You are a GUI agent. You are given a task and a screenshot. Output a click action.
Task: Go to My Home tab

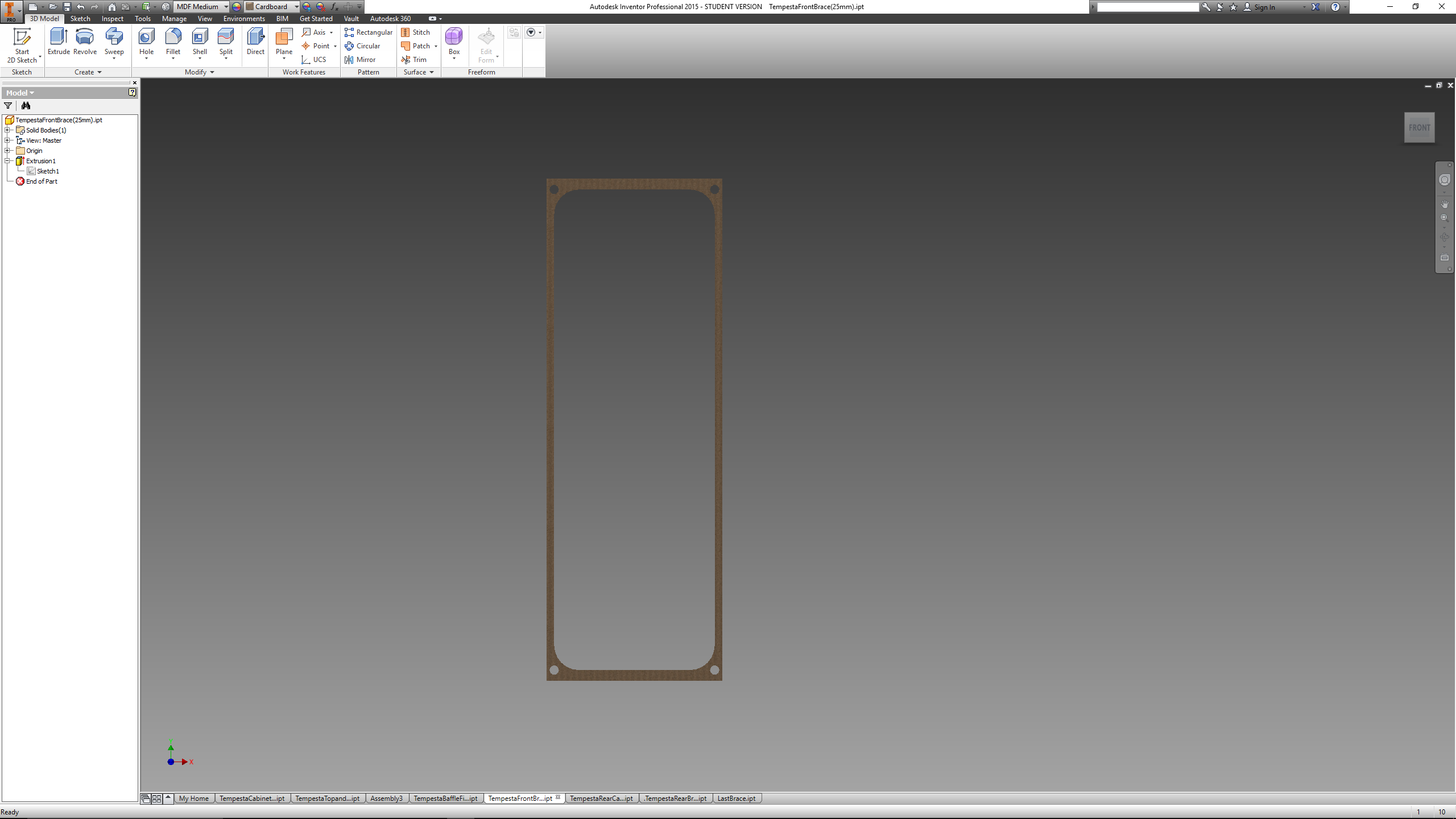tap(193, 799)
